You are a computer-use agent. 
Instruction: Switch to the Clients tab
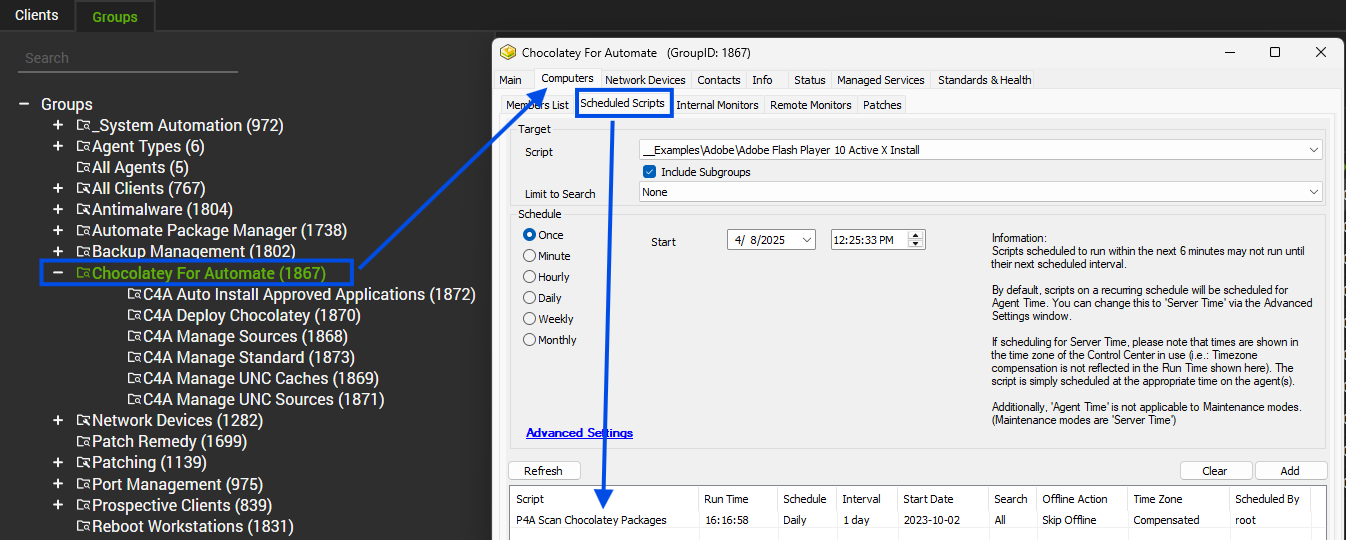(x=37, y=15)
